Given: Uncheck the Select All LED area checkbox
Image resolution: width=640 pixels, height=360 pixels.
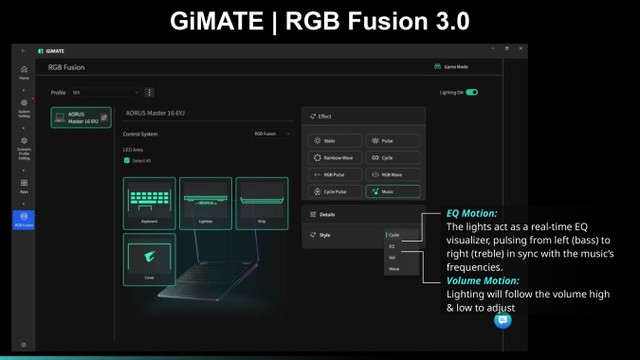Looking at the screenshot, I should pos(127,160).
